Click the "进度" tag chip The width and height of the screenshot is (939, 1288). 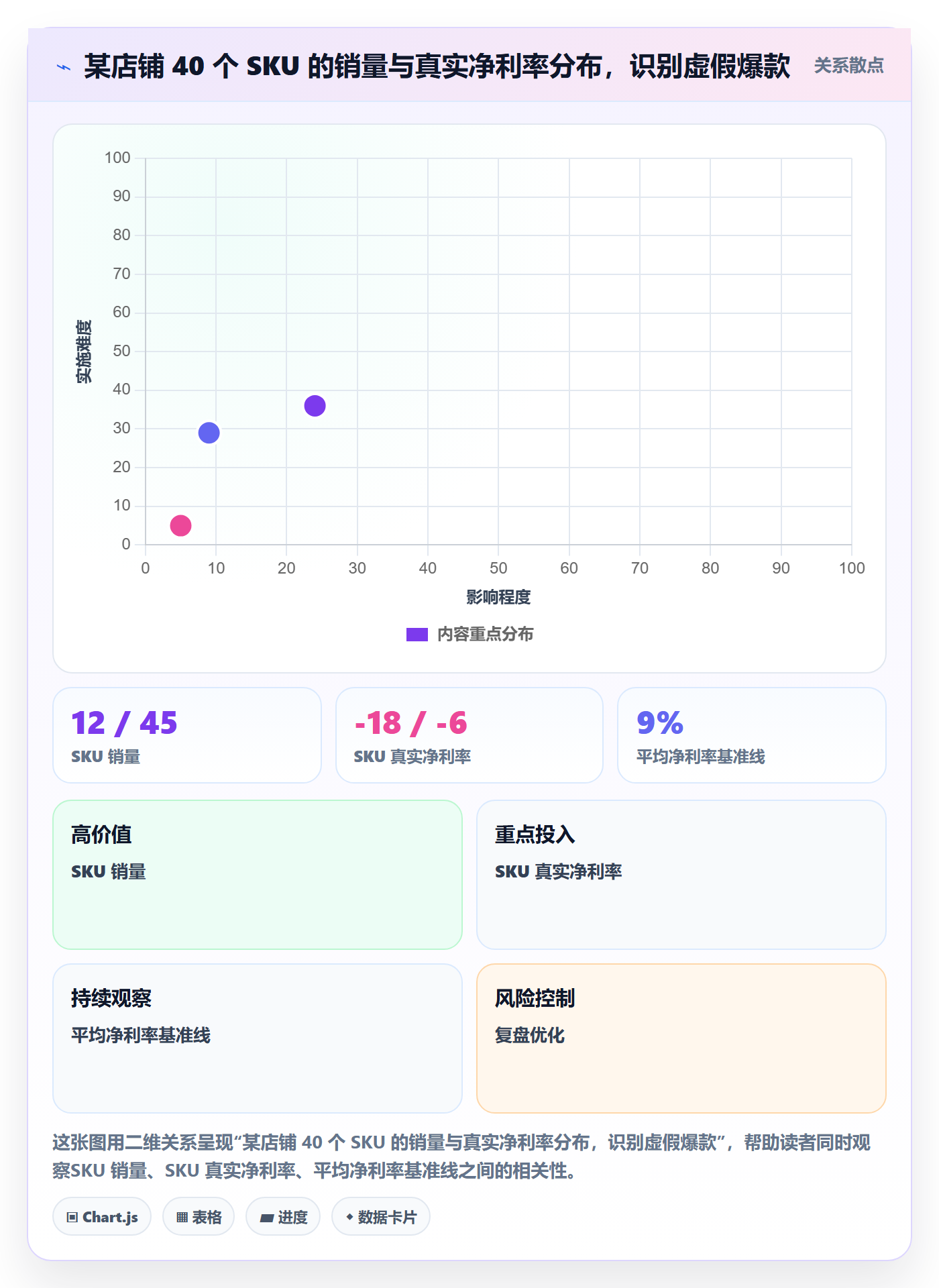point(283,1217)
